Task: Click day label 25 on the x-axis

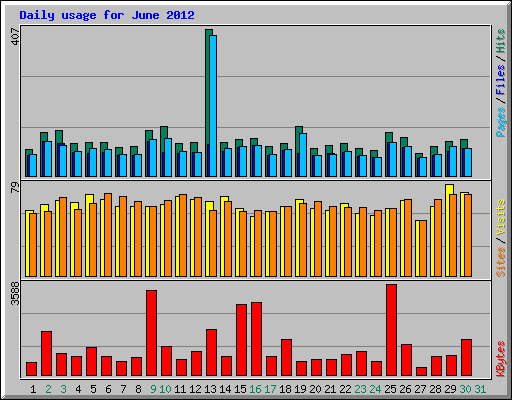Action: (x=390, y=389)
